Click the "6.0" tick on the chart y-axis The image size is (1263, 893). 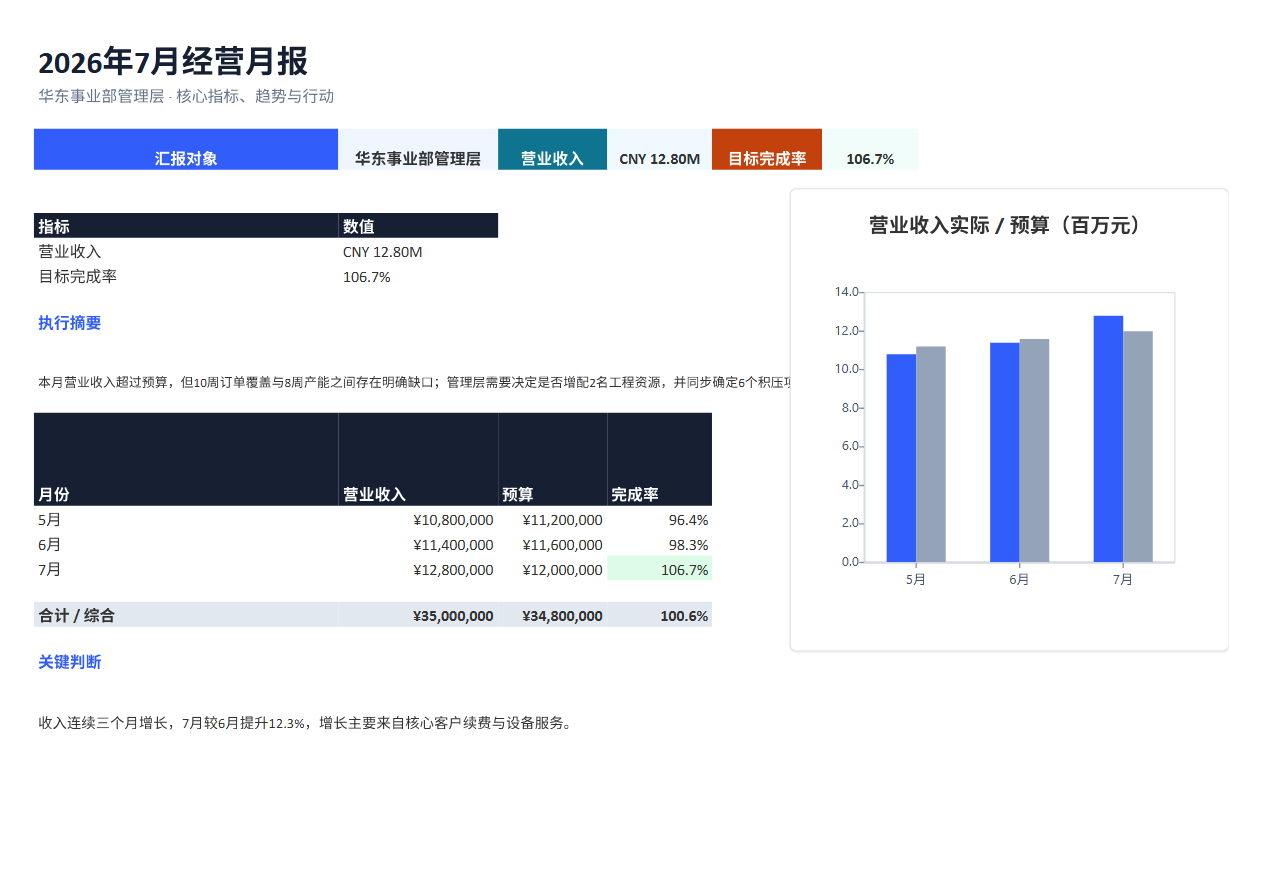(x=849, y=446)
